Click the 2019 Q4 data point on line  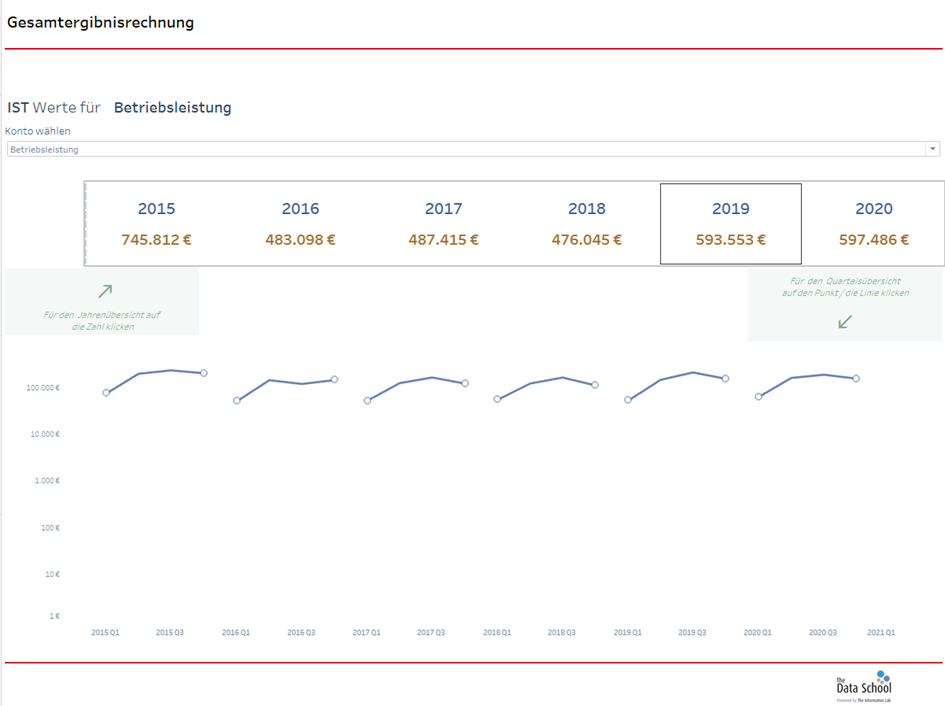(726, 379)
